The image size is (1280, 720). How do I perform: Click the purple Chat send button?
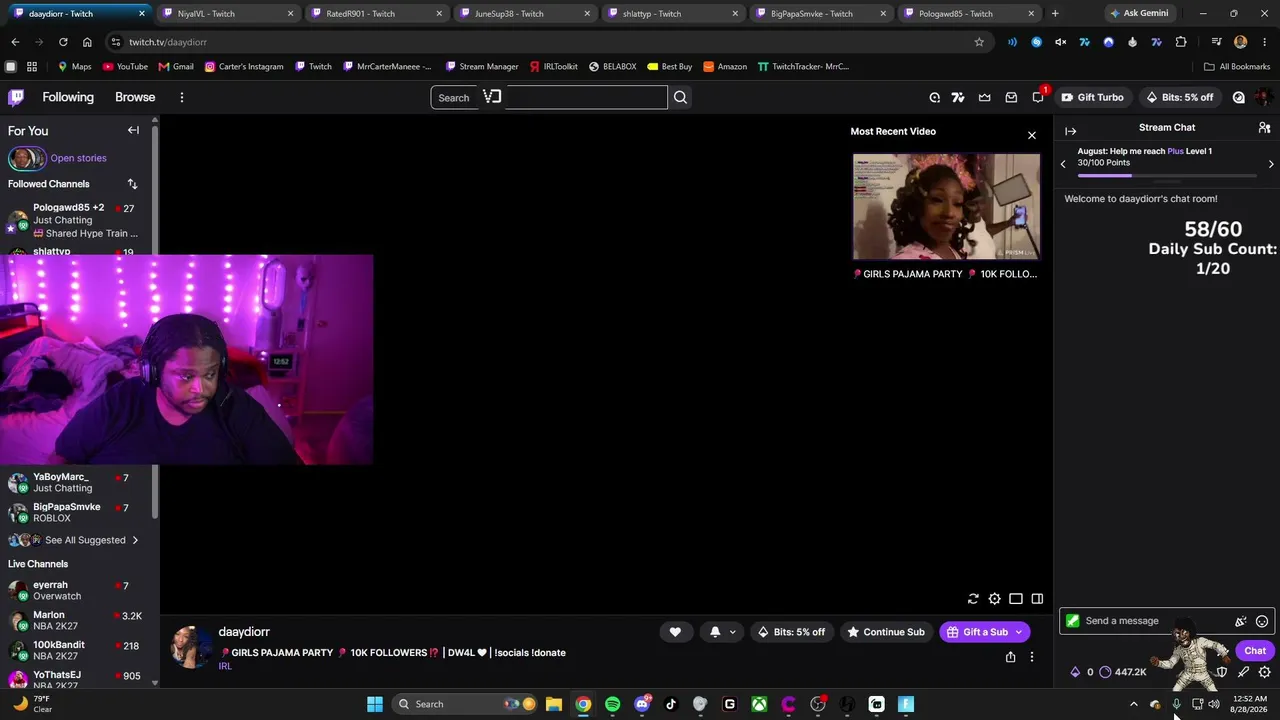(1255, 651)
